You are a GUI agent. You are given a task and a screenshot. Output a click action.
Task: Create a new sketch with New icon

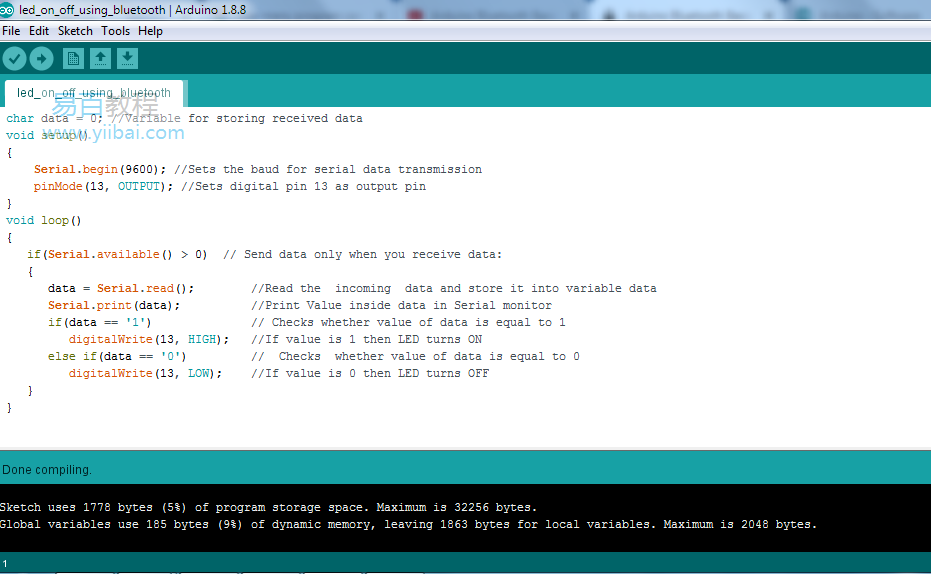coord(74,59)
